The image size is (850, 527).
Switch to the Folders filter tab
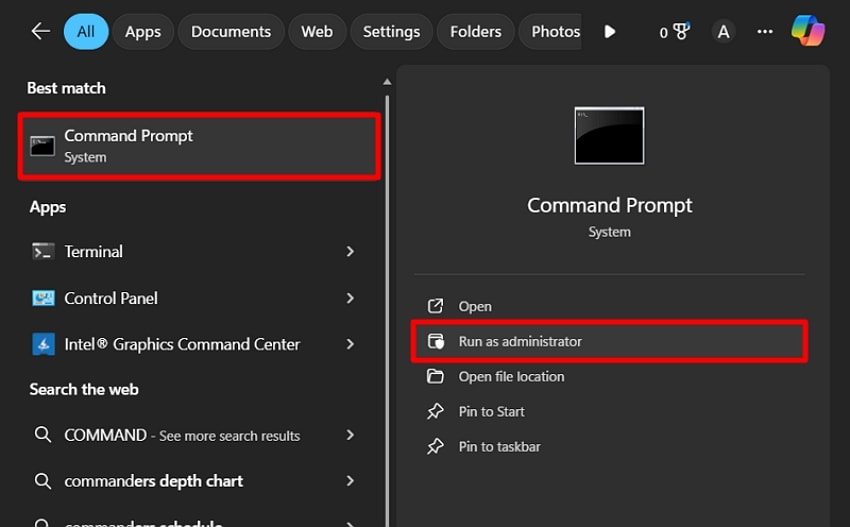tap(475, 31)
